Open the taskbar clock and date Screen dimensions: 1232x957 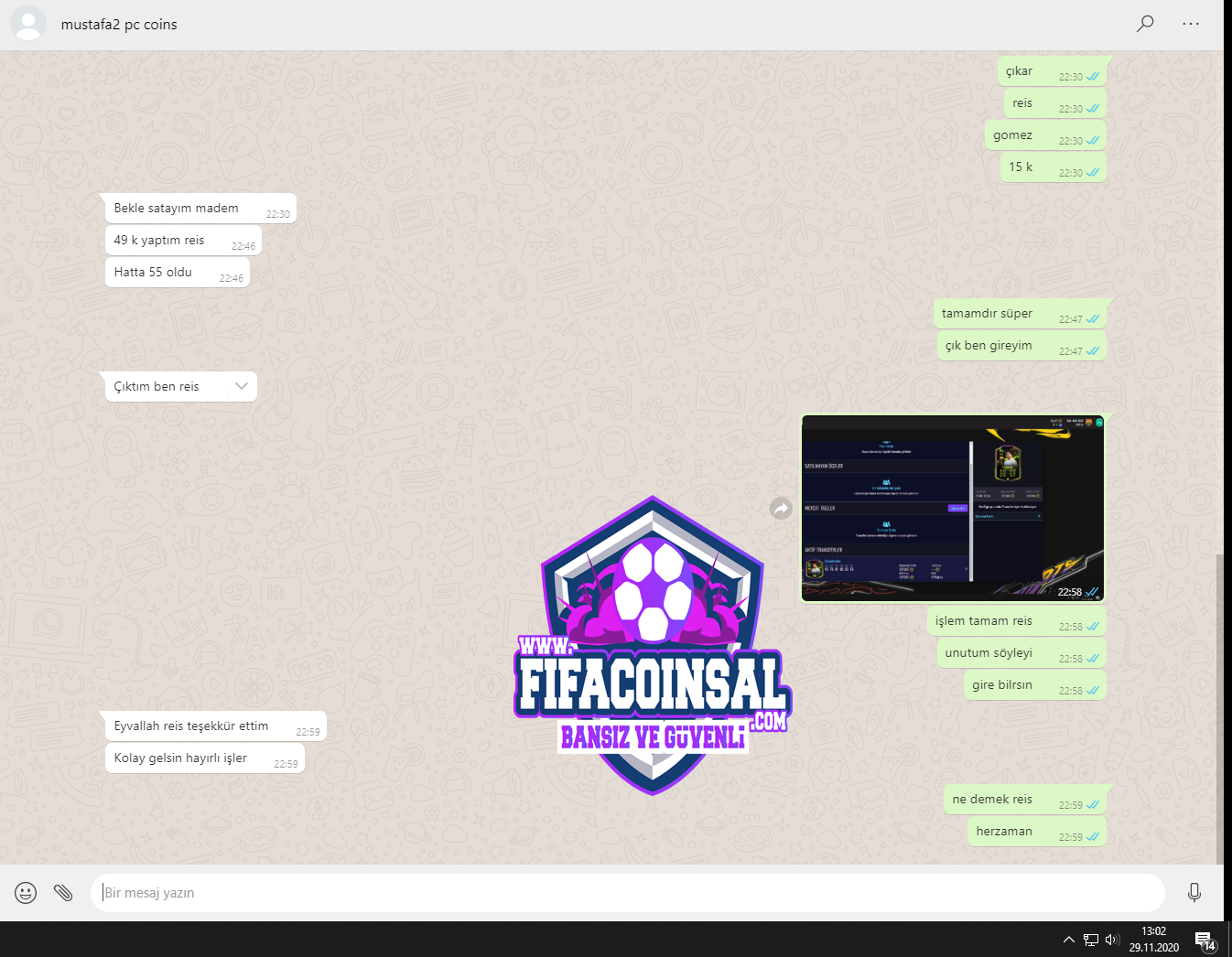pos(1153,940)
